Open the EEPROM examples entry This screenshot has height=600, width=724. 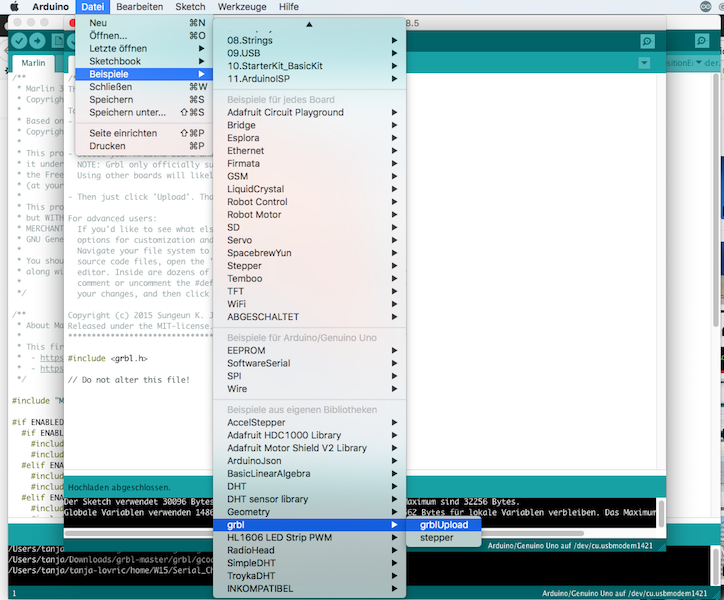point(309,351)
